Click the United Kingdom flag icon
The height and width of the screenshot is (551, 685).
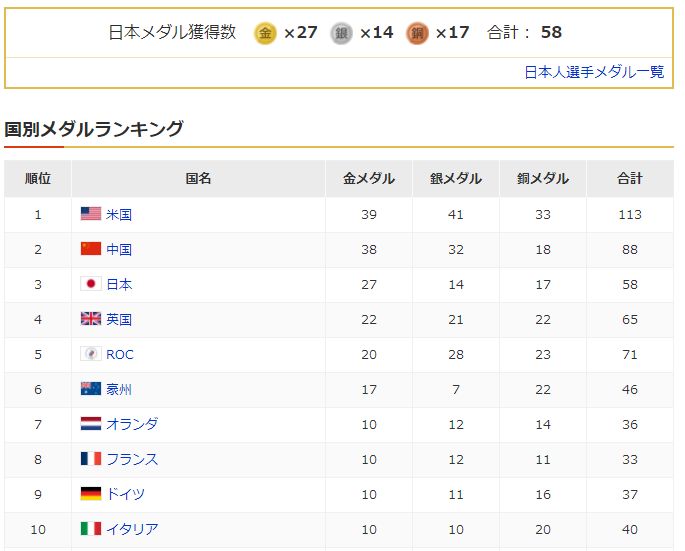click(91, 319)
